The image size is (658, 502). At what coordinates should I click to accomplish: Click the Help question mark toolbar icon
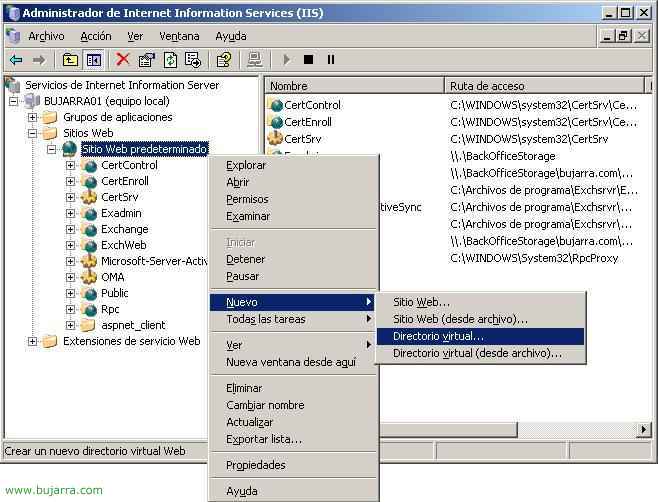[224, 60]
